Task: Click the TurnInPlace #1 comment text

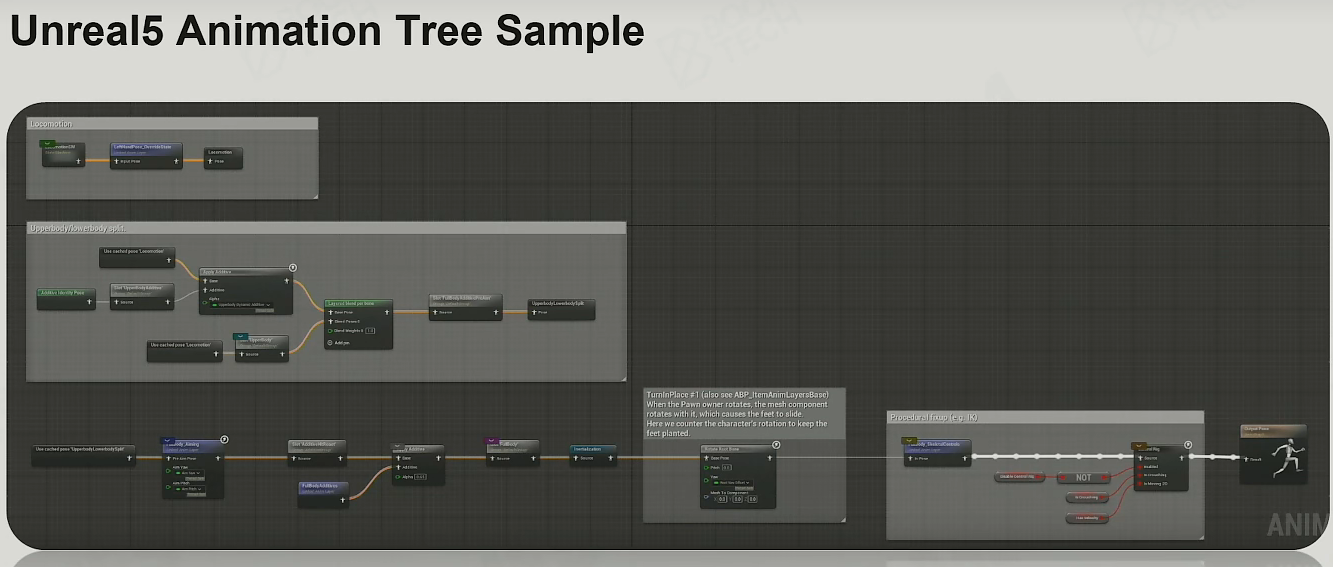Action: coord(737,413)
